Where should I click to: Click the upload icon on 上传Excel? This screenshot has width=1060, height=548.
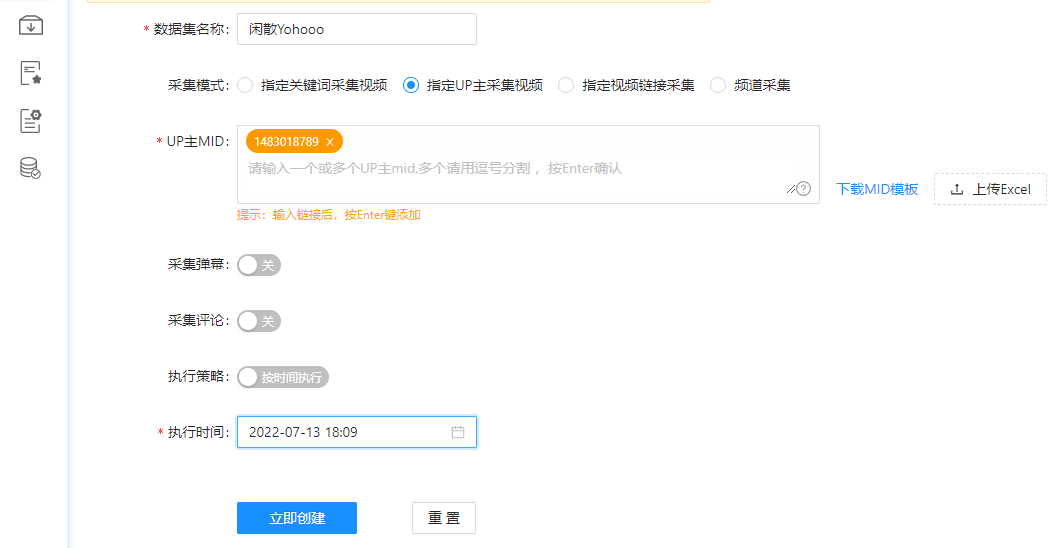pos(957,189)
